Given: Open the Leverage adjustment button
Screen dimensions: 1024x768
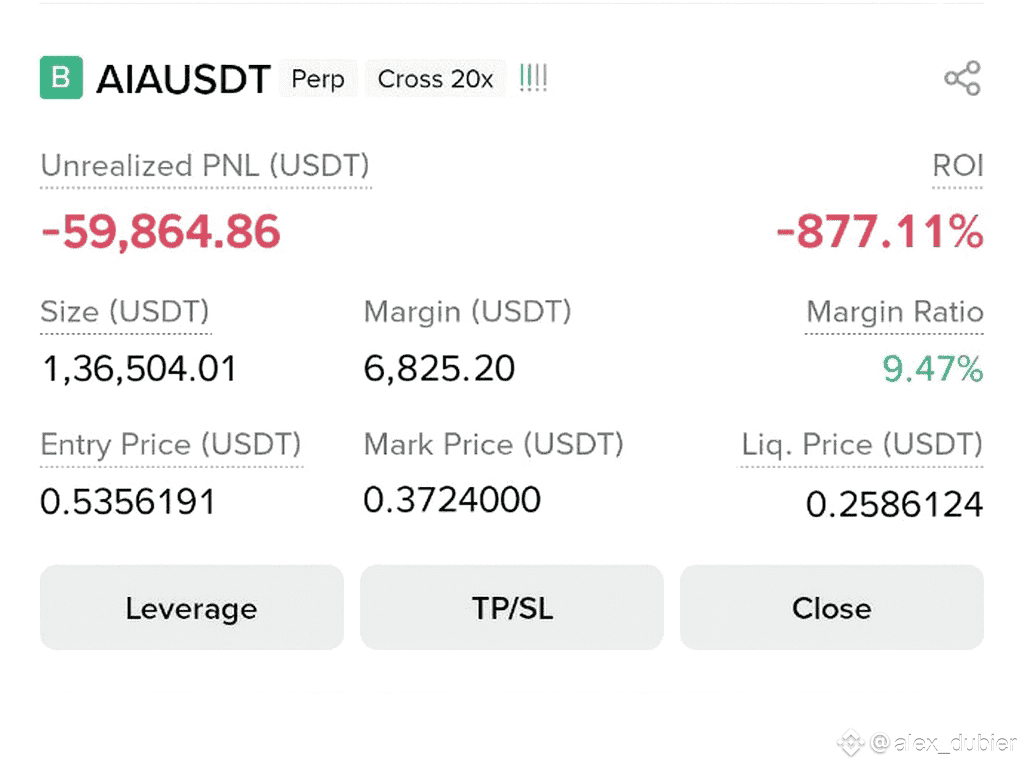Looking at the screenshot, I should pos(191,607).
